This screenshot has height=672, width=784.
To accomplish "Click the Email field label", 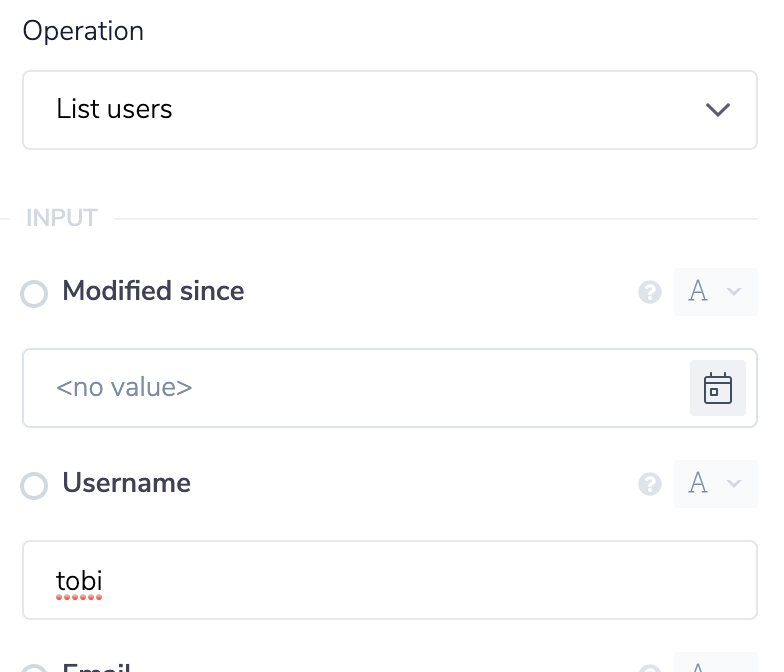I will pyautogui.click(x=96, y=667).
